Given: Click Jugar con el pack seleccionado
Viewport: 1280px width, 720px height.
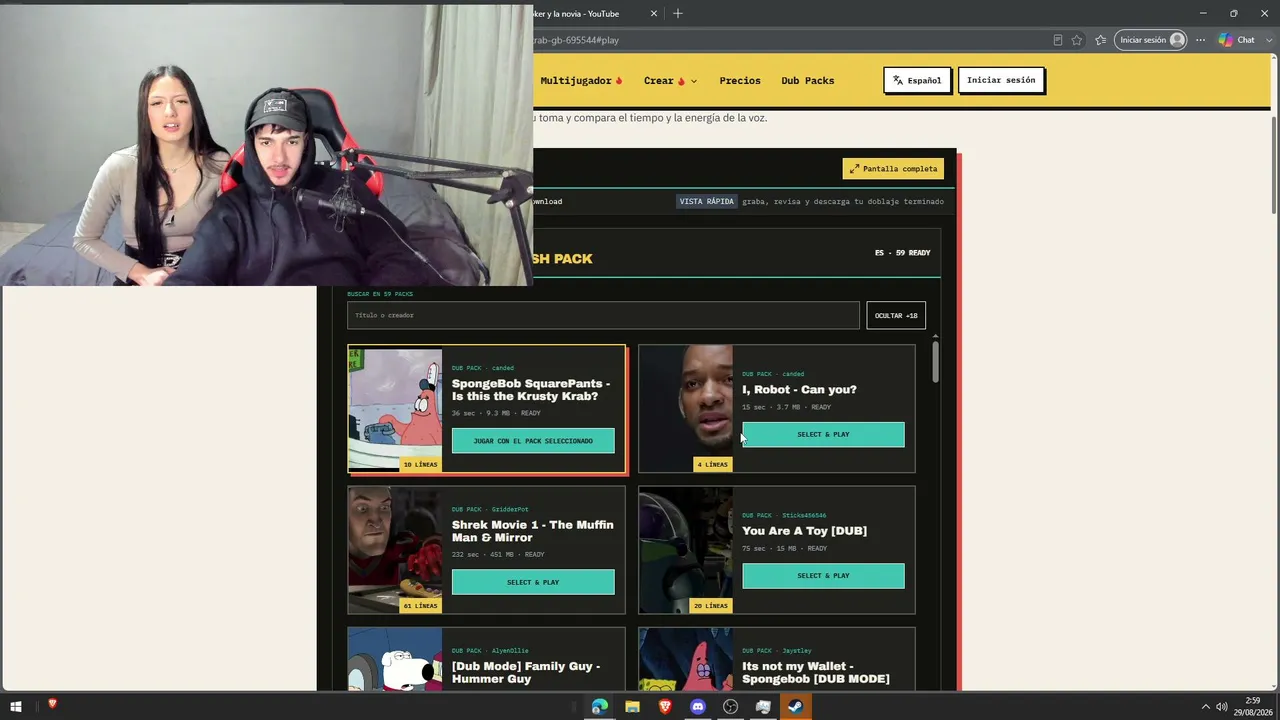Looking at the screenshot, I should [x=533, y=441].
